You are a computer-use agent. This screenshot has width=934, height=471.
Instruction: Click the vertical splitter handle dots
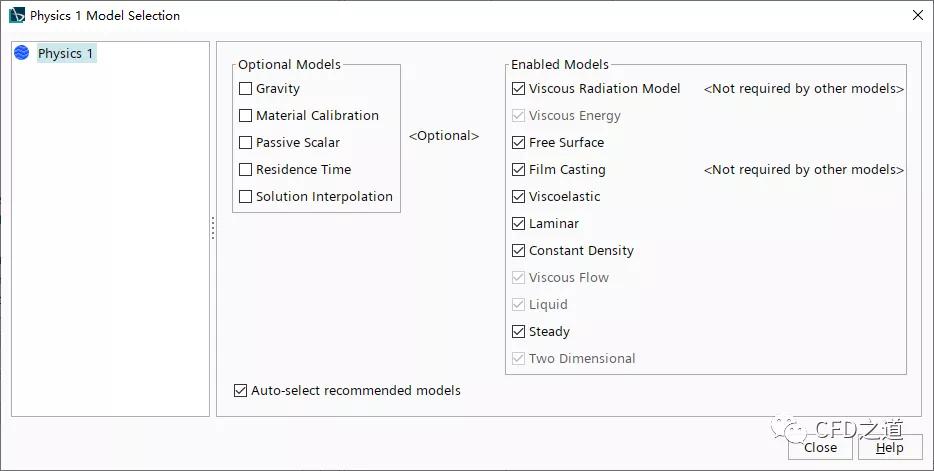coord(213,228)
